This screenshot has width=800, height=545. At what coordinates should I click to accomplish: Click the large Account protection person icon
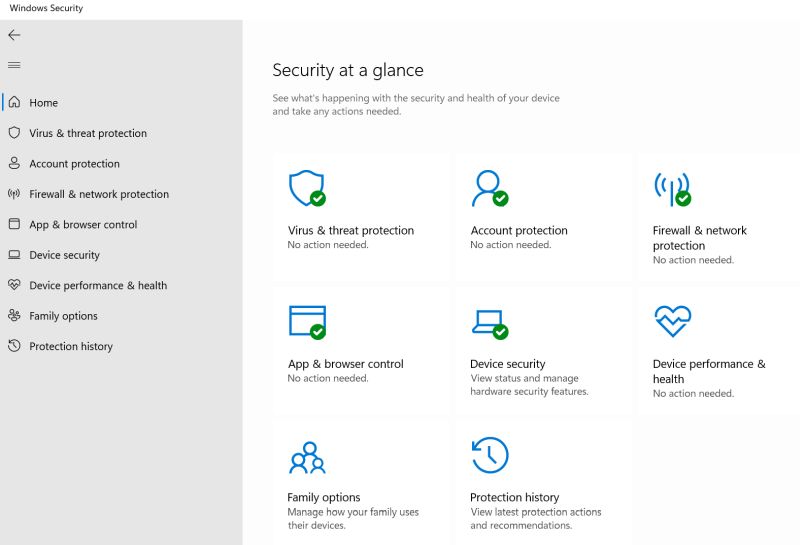pos(490,188)
